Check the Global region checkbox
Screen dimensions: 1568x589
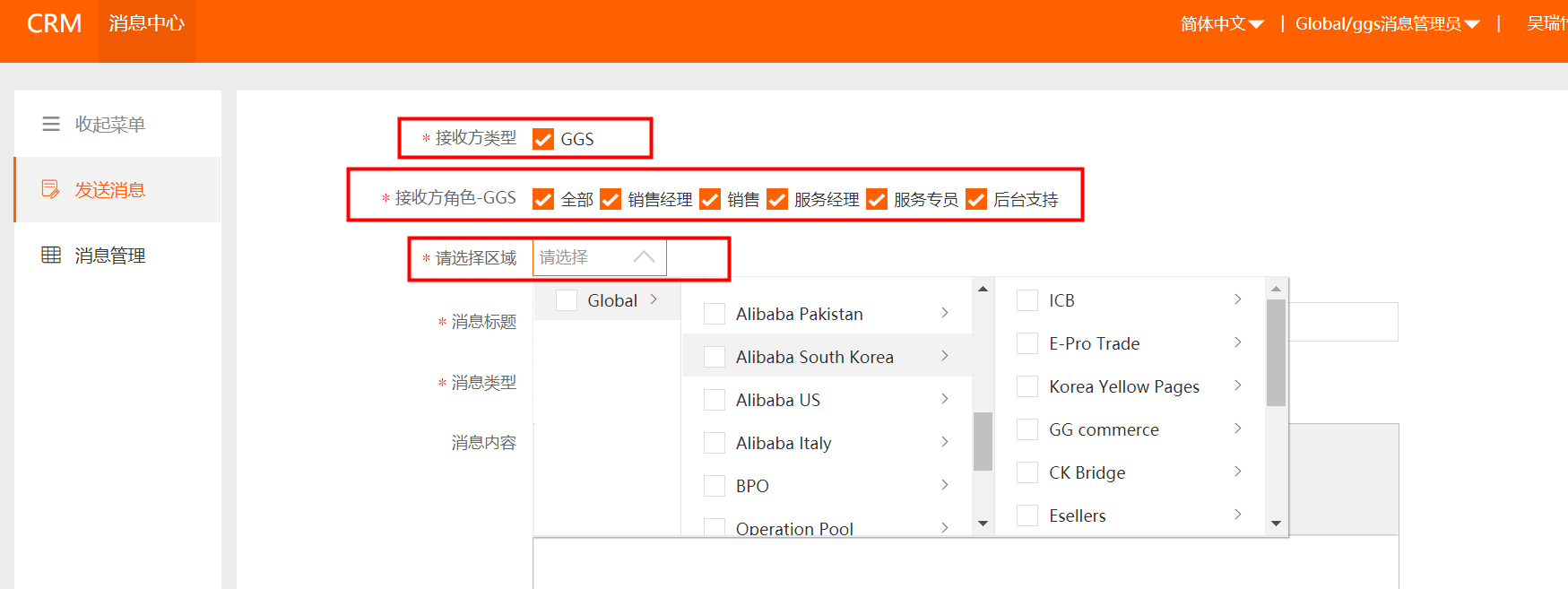pyautogui.click(x=567, y=300)
